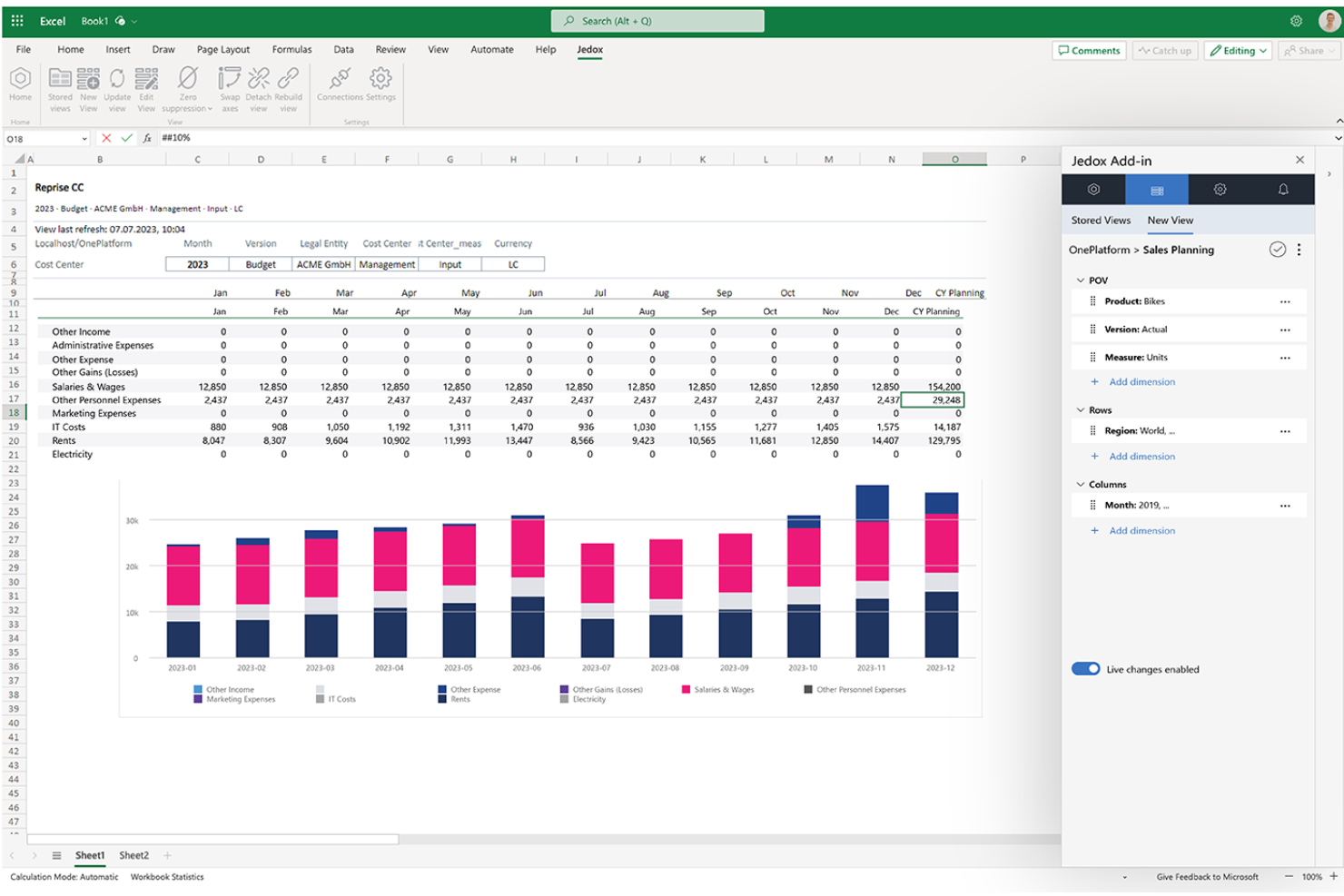Toggle Live changes enabled switch
The height and width of the screenshot is (896, 1344).
pyautogui.click(x=1085, y=669)
